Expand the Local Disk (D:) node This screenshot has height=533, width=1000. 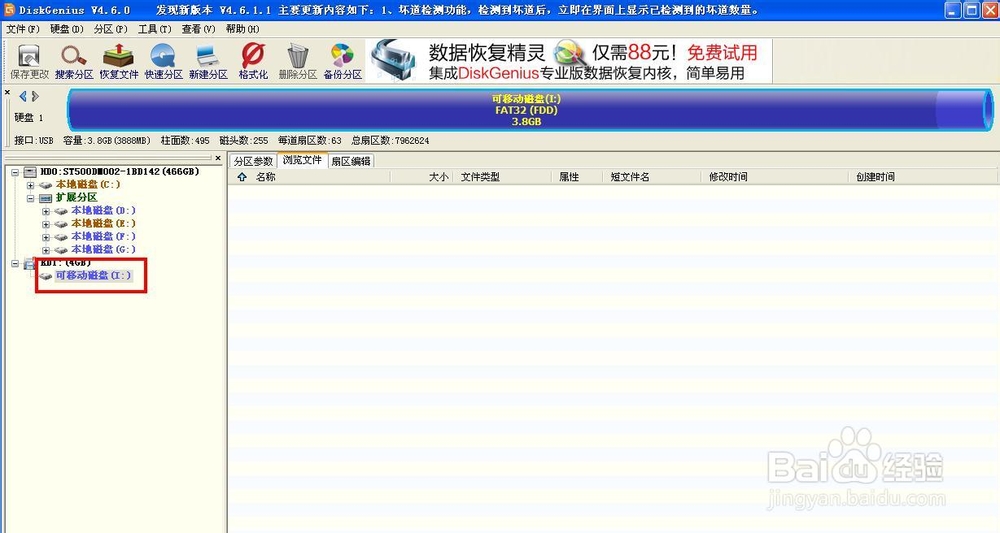point(45,211)
